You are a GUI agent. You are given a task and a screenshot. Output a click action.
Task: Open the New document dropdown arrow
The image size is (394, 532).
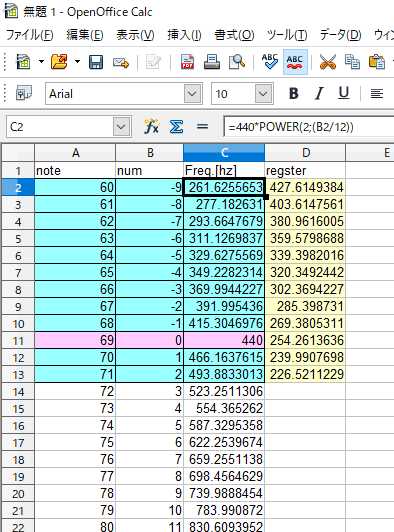point(41,62)
